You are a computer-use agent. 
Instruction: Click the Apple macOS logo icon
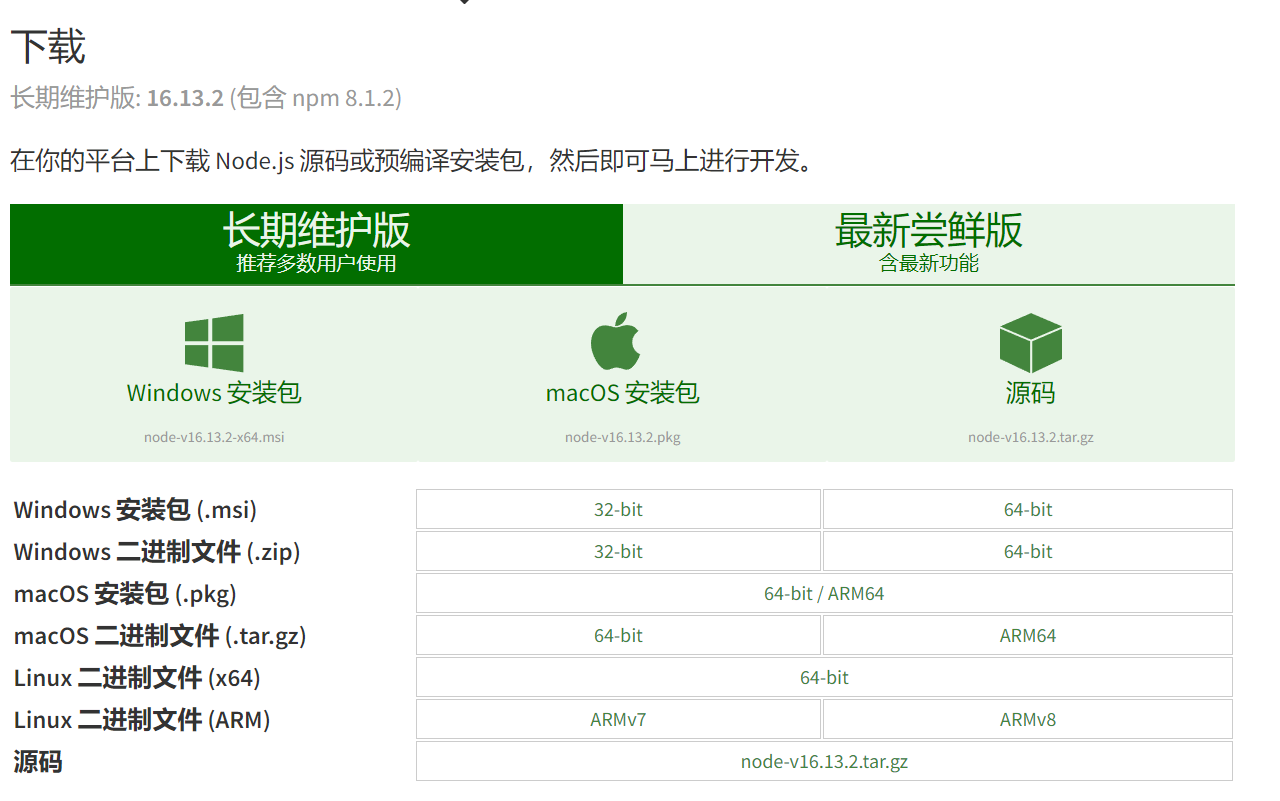coord(615,341)
